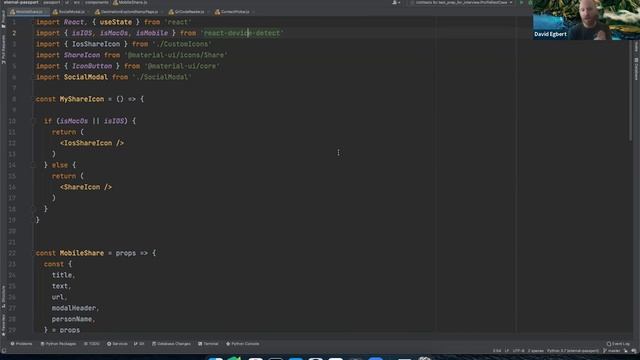Toggle the Favorites side panel
This screenshot has width=640, height=360.
tap(3, 324)
